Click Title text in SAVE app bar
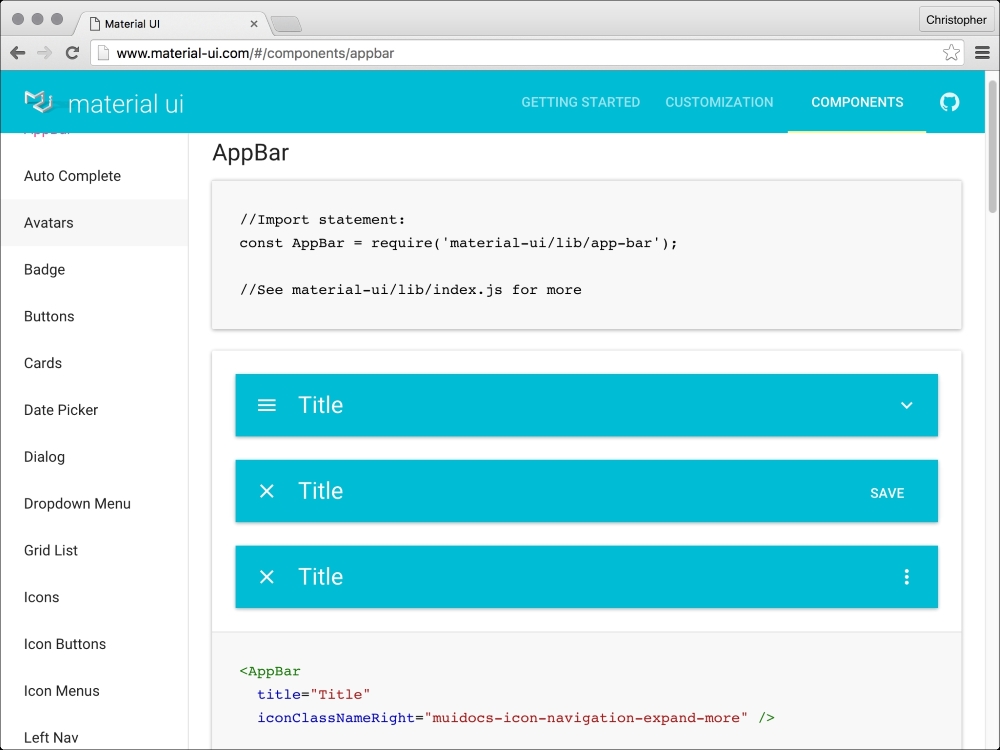The width and height of the screenshot is (1000, 750). (321, 491)
